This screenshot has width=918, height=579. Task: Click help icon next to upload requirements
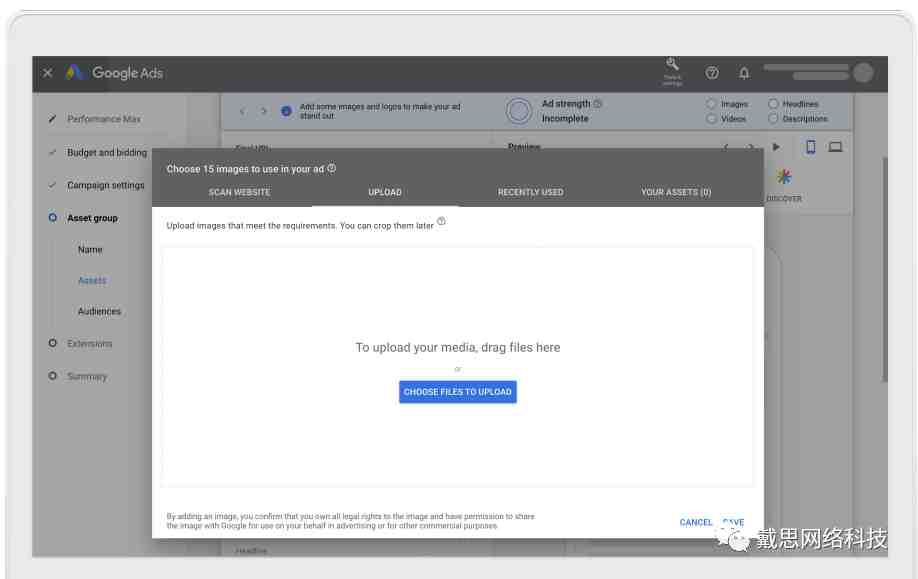pos(441,221)
